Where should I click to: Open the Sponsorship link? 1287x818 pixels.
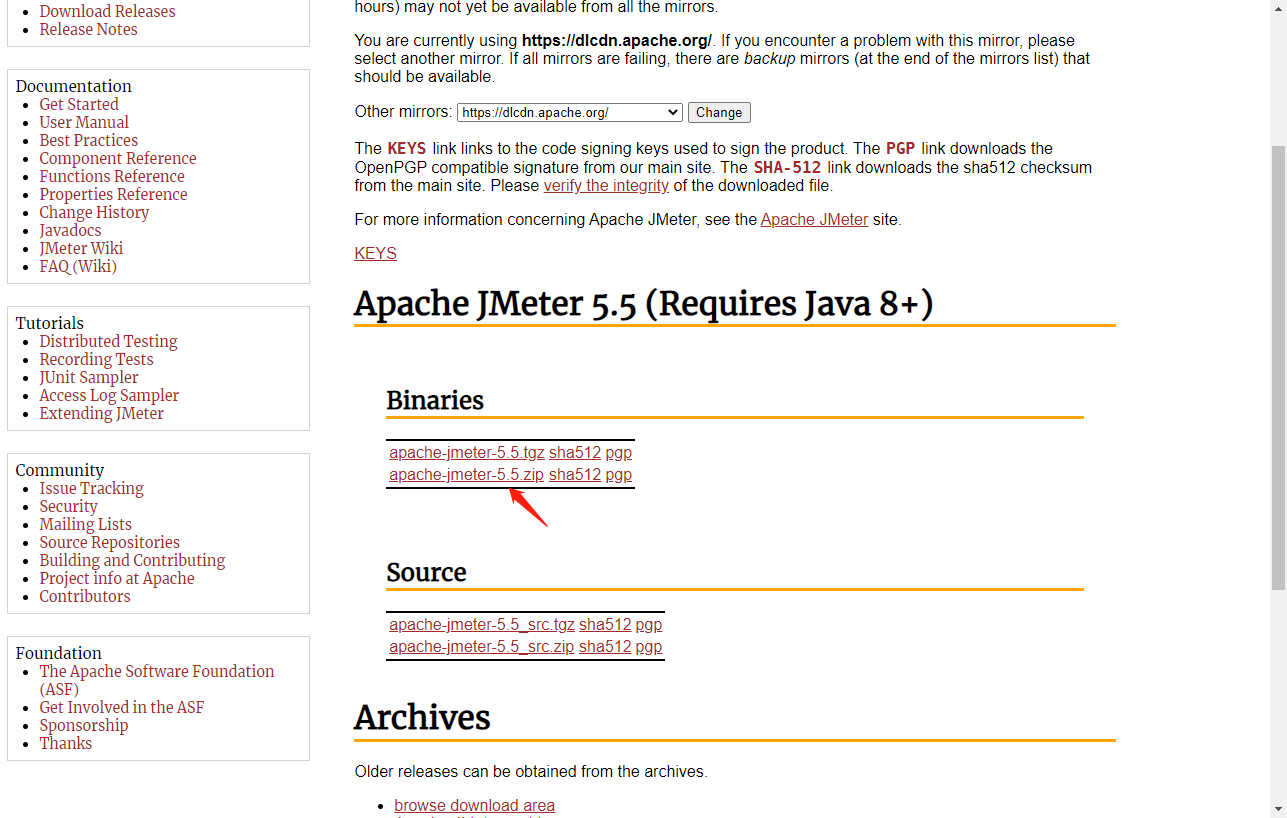click(x=84, y=725)
